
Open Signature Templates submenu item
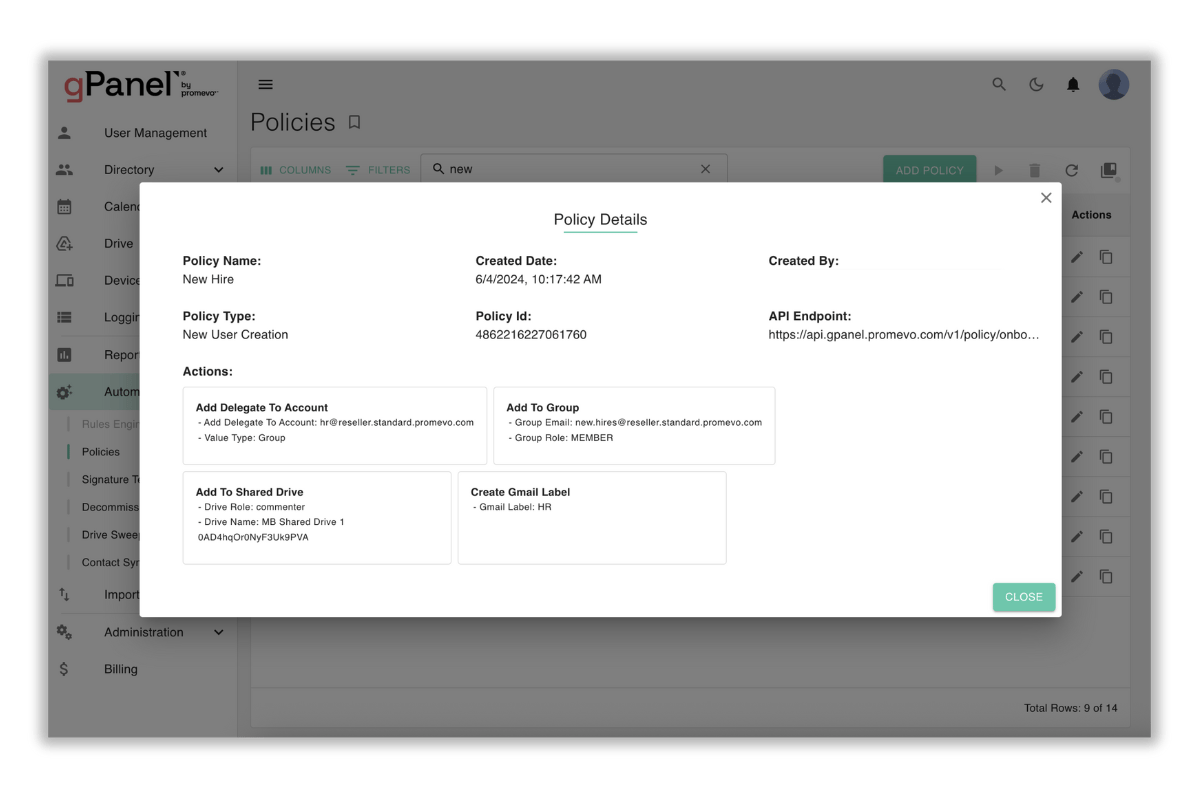click(x=110, y=479)
